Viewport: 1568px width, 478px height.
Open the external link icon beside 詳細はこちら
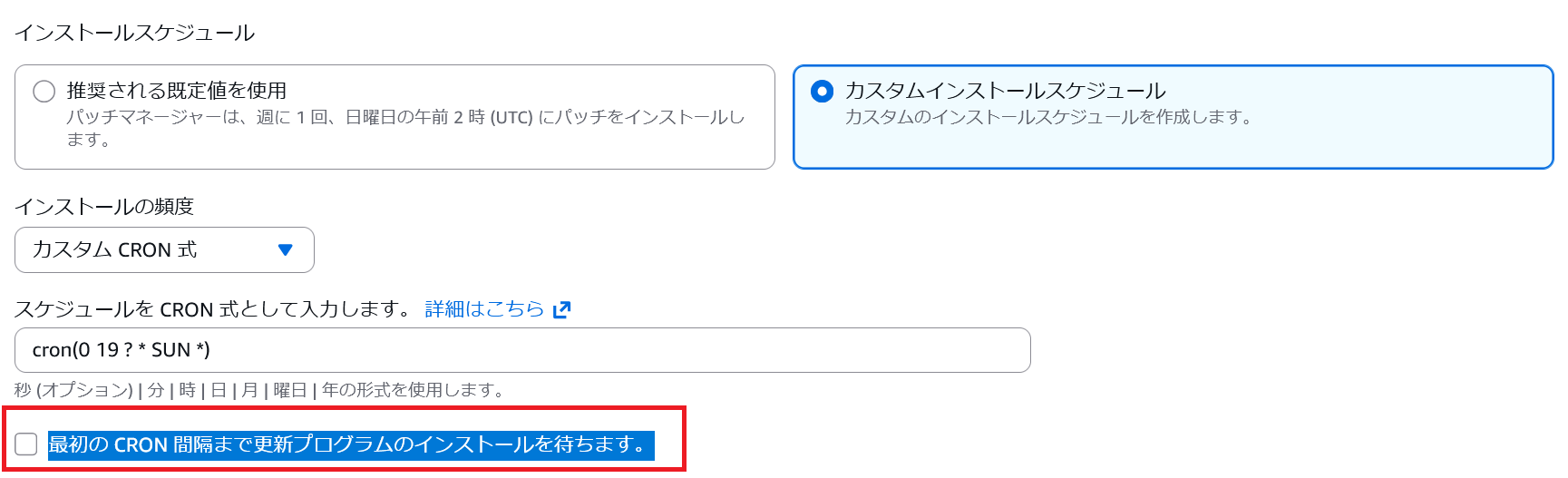(x=562, y=310)
